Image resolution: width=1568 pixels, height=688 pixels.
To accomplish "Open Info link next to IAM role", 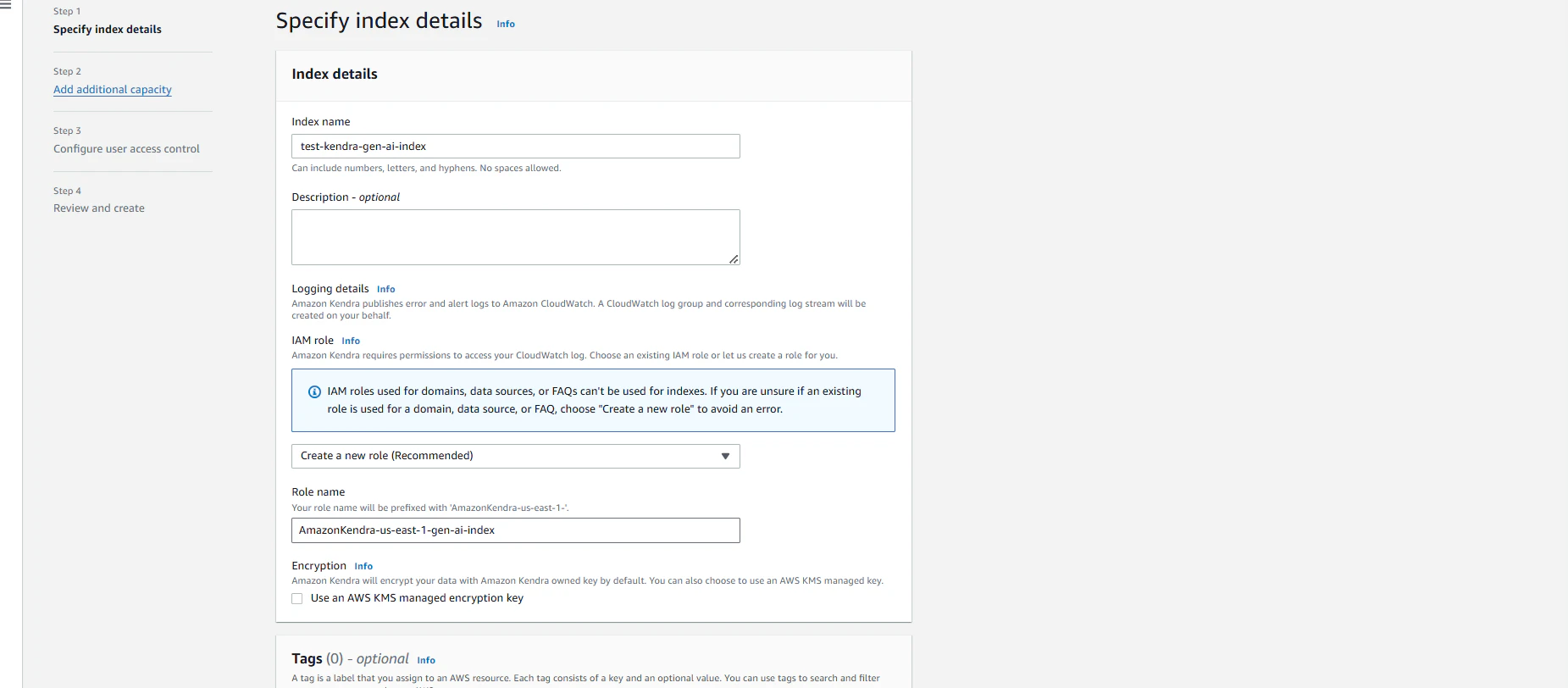I will pyautogui.click(x=351, y=341).
